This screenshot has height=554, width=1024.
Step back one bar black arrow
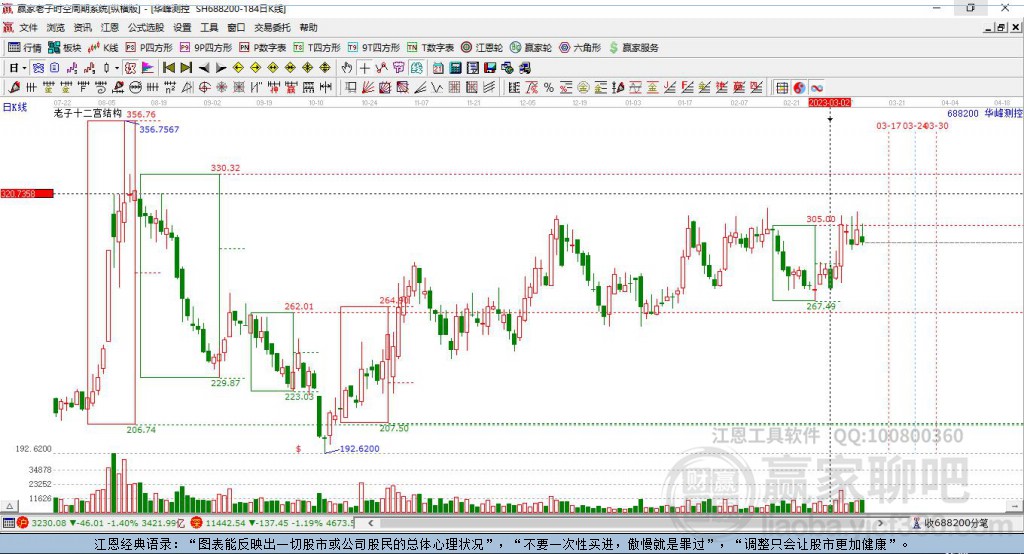204,68
